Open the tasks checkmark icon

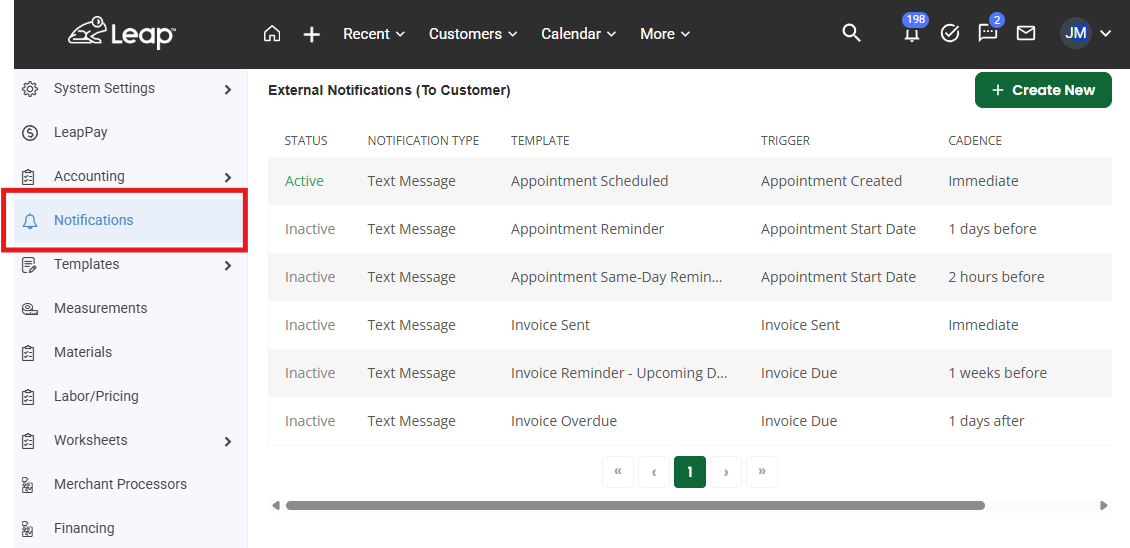(x=951, y=33)
